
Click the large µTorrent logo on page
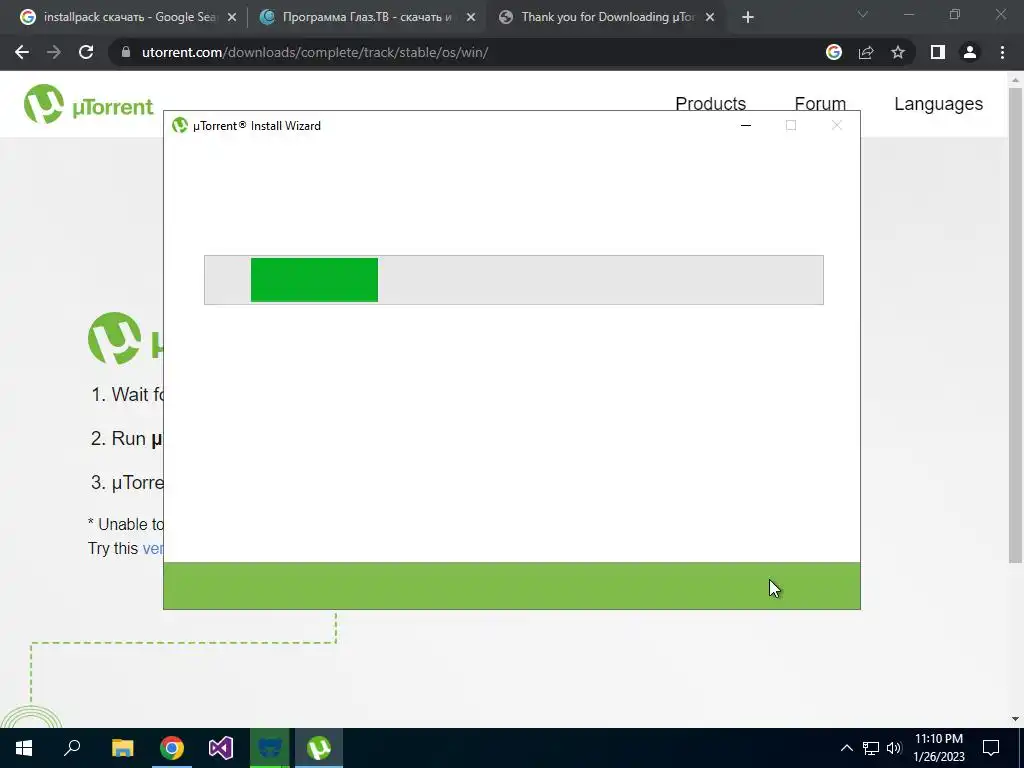125,338
